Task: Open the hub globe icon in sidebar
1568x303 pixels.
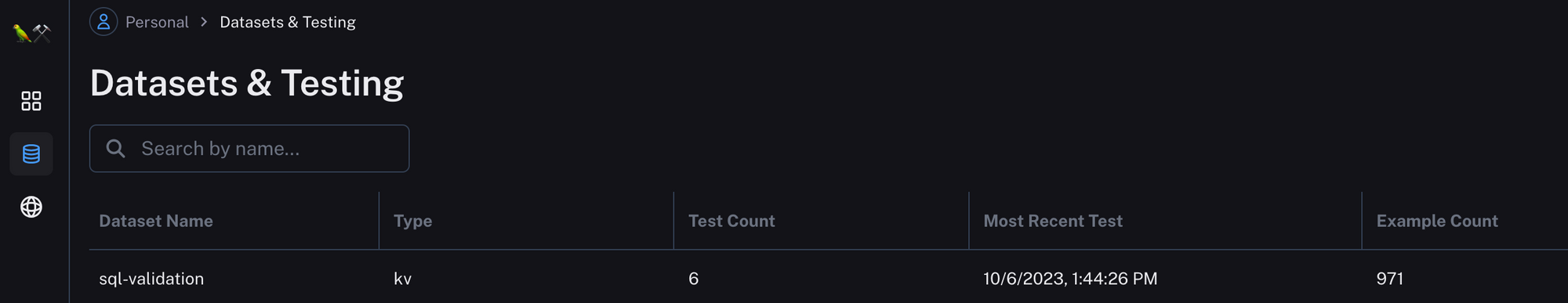Action: (x=31, y=207)
